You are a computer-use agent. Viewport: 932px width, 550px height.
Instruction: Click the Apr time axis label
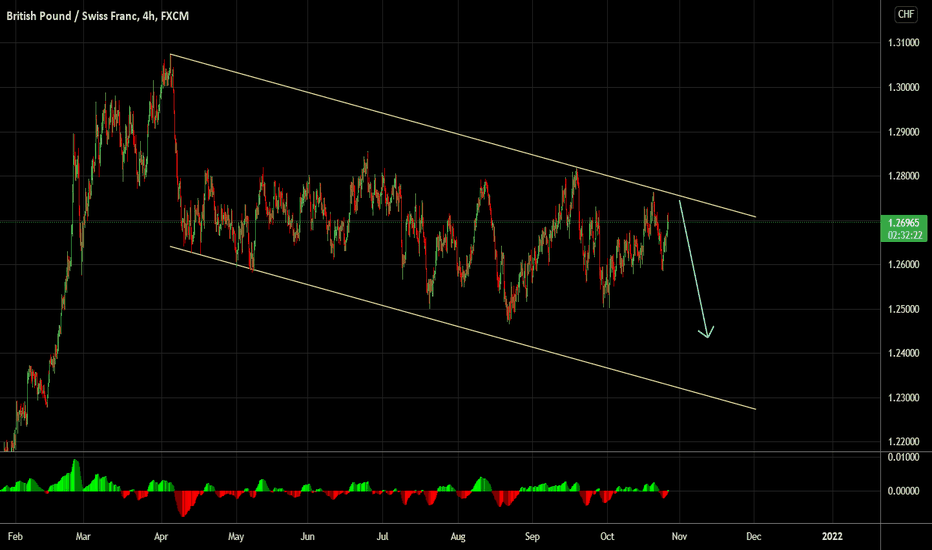coord(161,536)
